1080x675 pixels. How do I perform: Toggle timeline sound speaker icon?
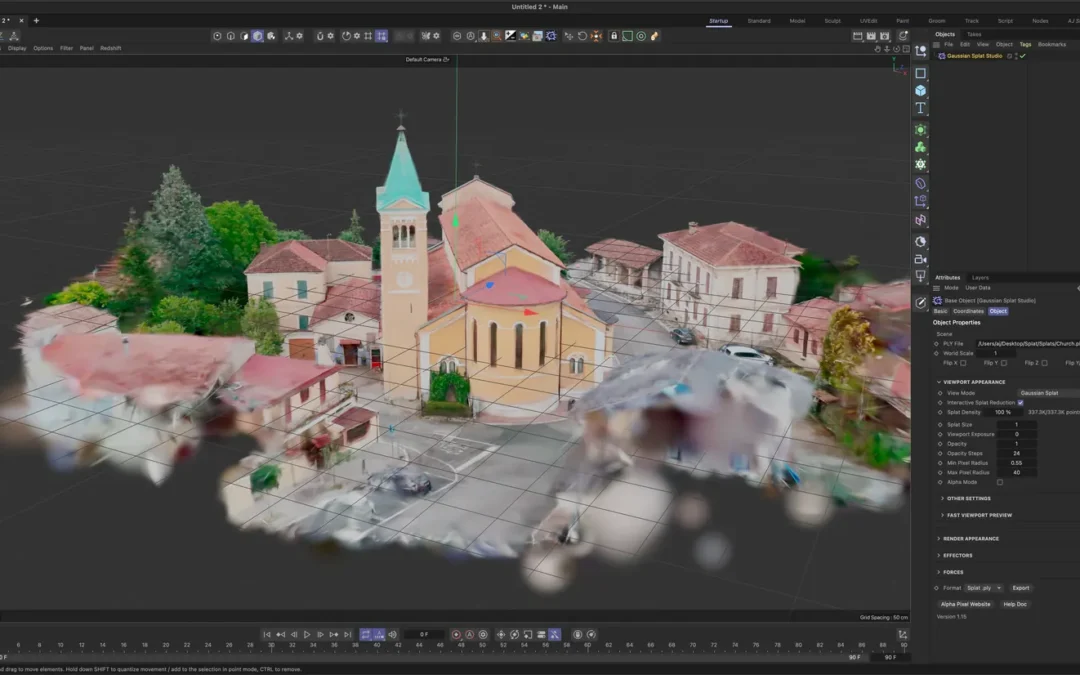click(x=392, y=634)
